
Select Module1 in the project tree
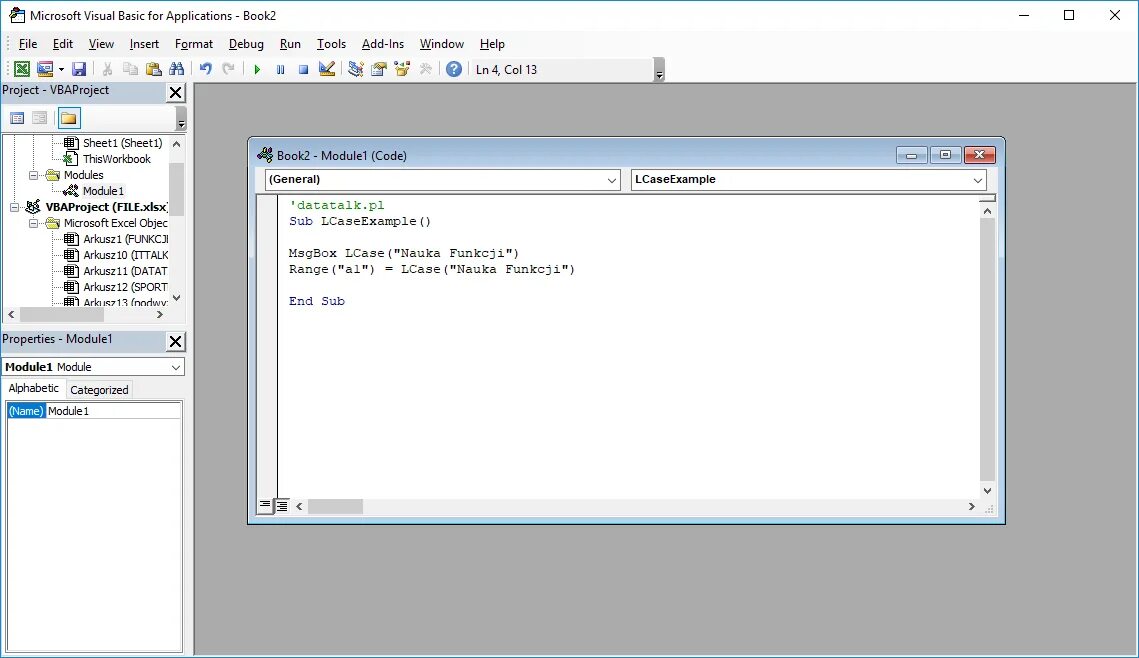pos(102,191)
